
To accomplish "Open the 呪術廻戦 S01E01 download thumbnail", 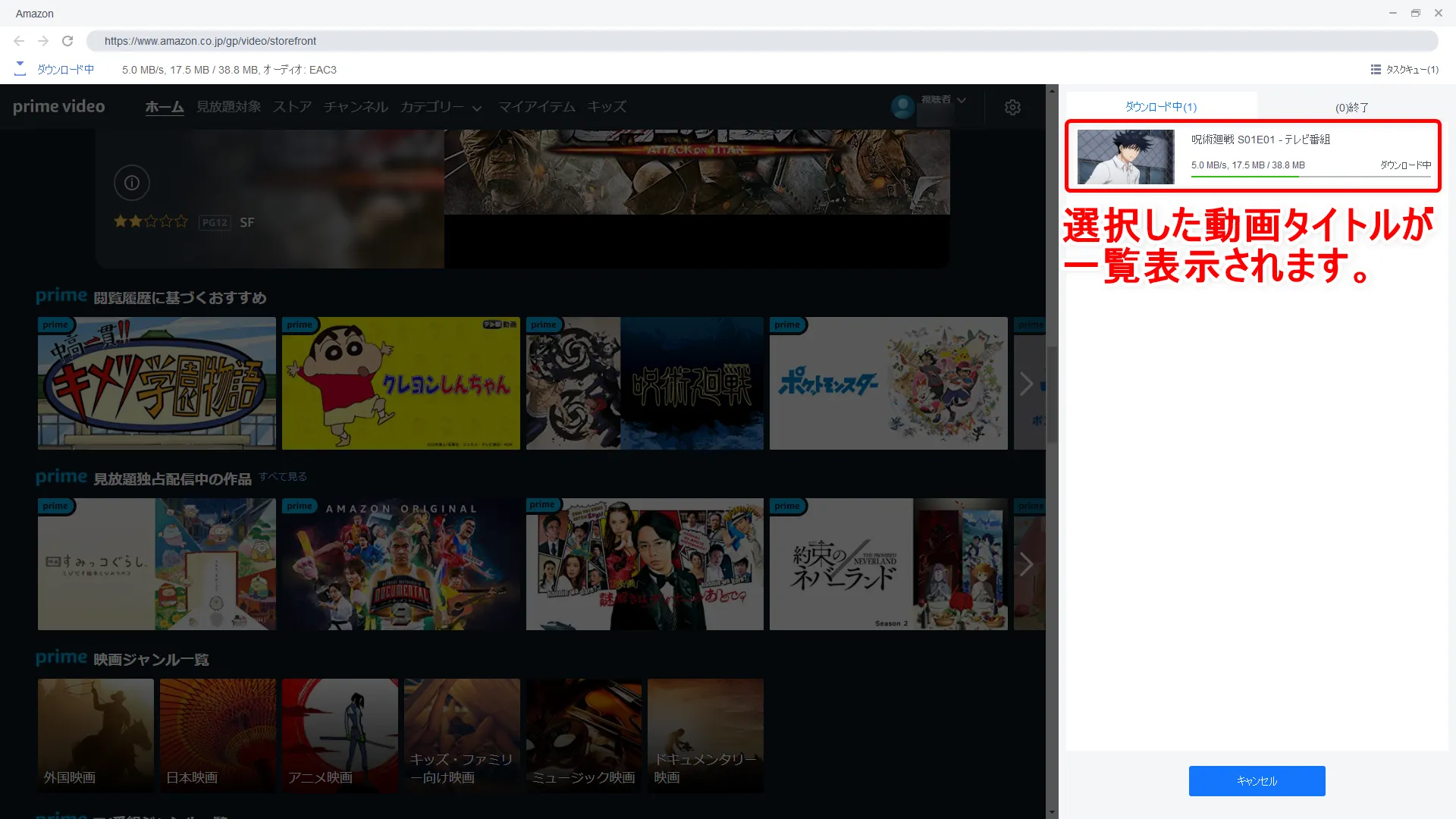I will click(1125, 157).
